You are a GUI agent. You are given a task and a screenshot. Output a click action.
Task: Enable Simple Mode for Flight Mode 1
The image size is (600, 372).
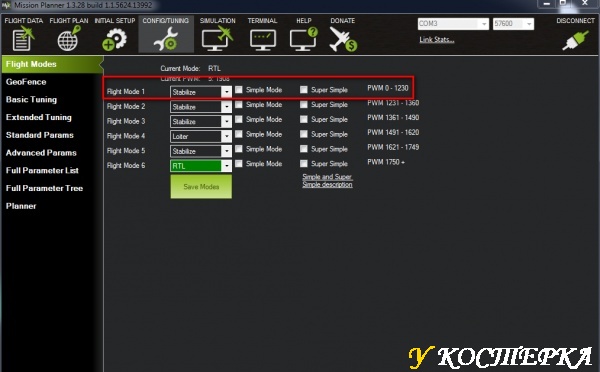tap(239, 90)
